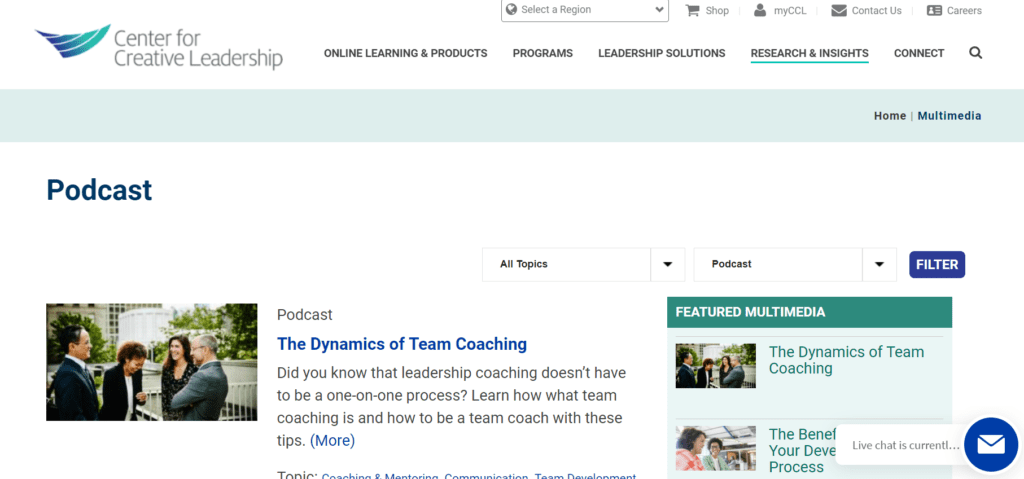
Task: Open the Online Learning & Products menu
Action: (x=406, y=54)
